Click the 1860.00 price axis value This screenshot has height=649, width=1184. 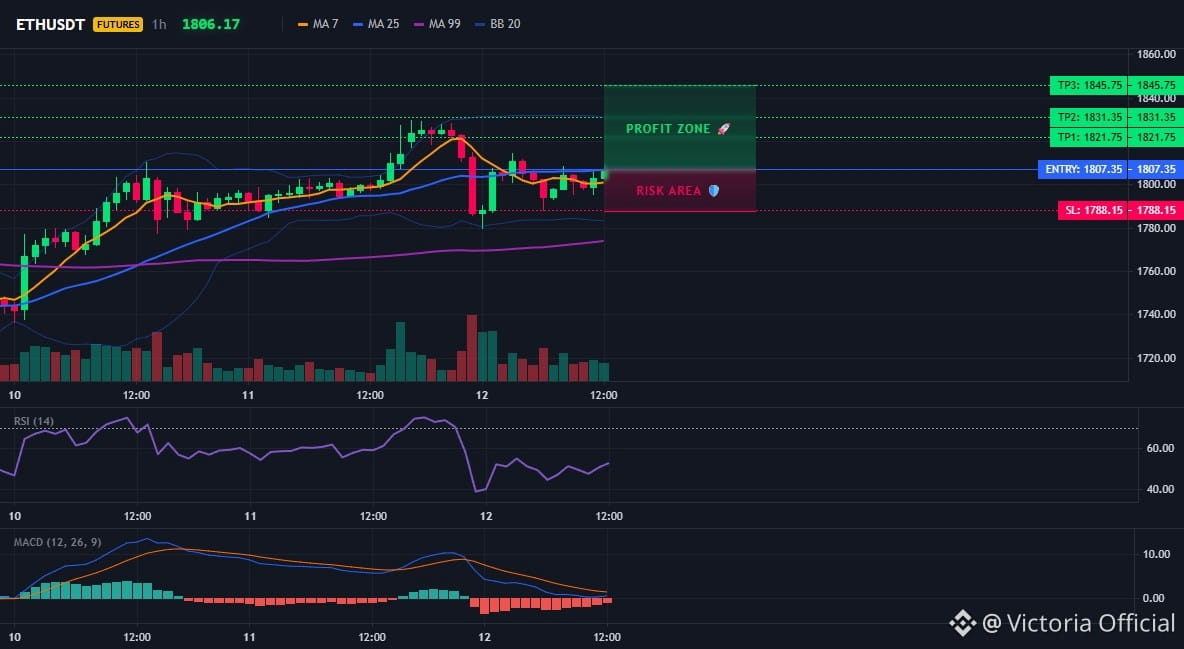tap(1157, 54)
